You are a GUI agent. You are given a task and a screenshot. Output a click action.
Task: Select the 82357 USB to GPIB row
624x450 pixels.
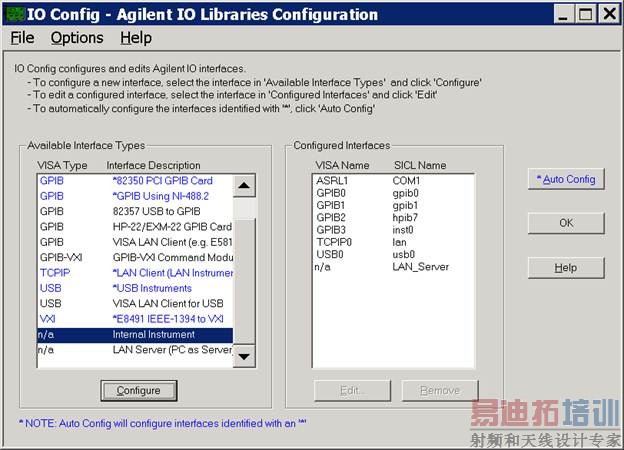[135, 211]
